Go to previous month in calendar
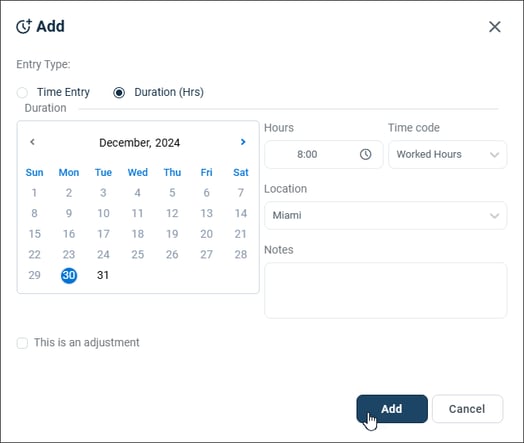Viewport: 524px width, 443px height. pos(32,142)
